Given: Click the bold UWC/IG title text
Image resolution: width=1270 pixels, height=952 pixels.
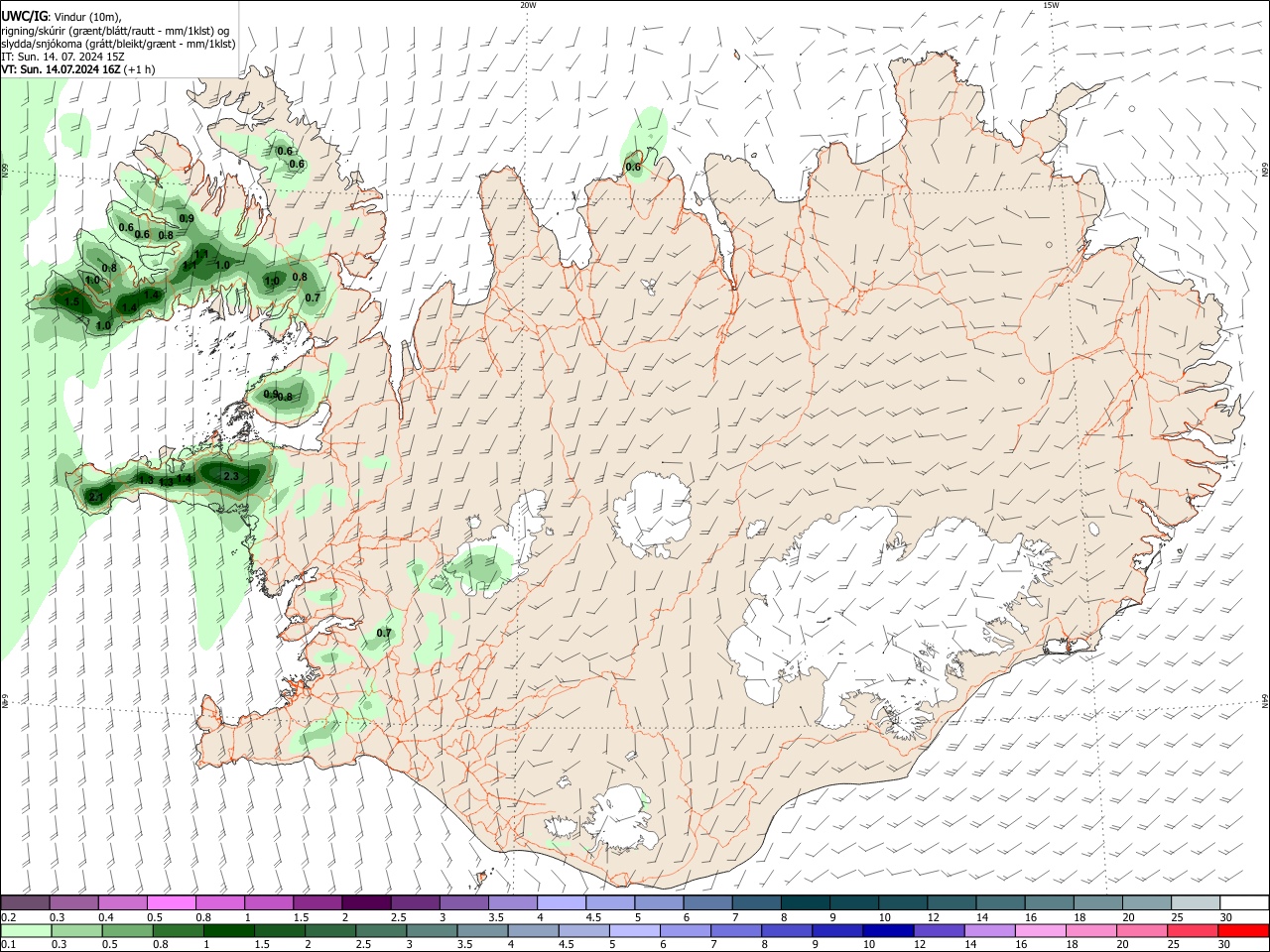Looking at the screenshot, I should click(24, 17).
